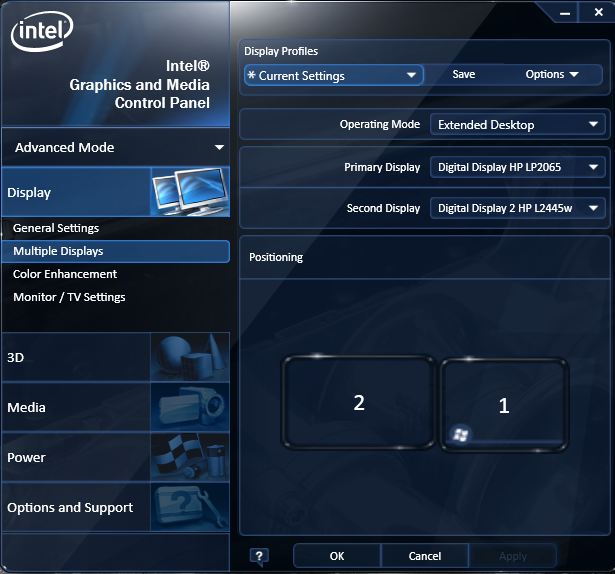Viewport: 615px width, 574px height.
Task: Click the Cancel button
Action: [x=425, y=556]
